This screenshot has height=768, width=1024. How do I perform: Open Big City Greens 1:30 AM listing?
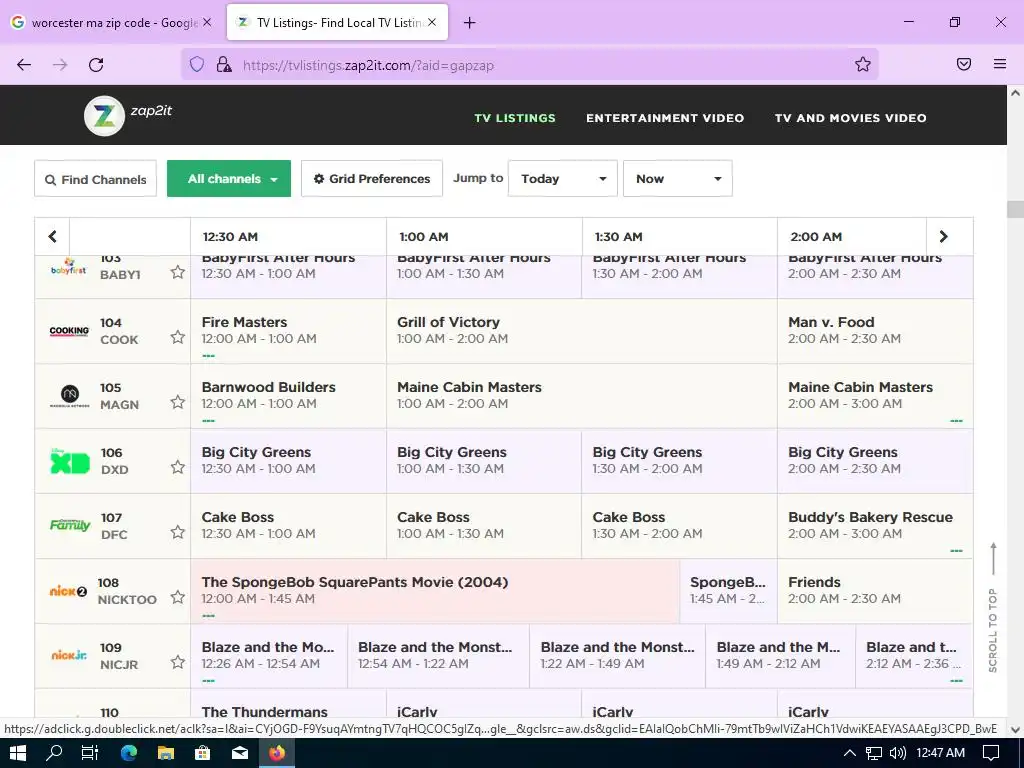[679, 461]
